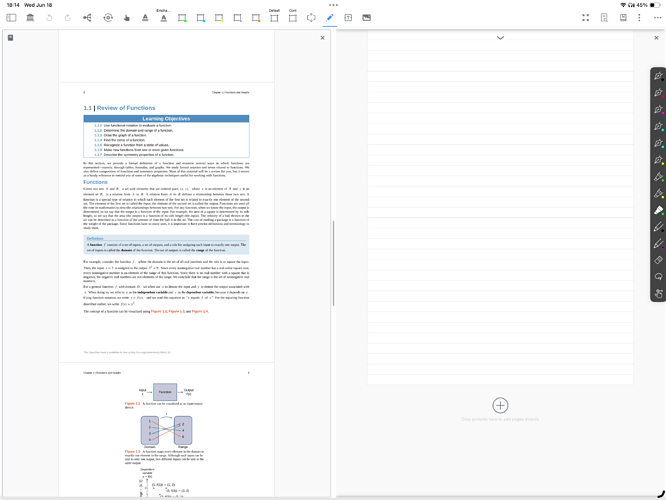Click the Wi-Fi icon in status bar
This screenshot has width=666, height=500.
(623, 5)
